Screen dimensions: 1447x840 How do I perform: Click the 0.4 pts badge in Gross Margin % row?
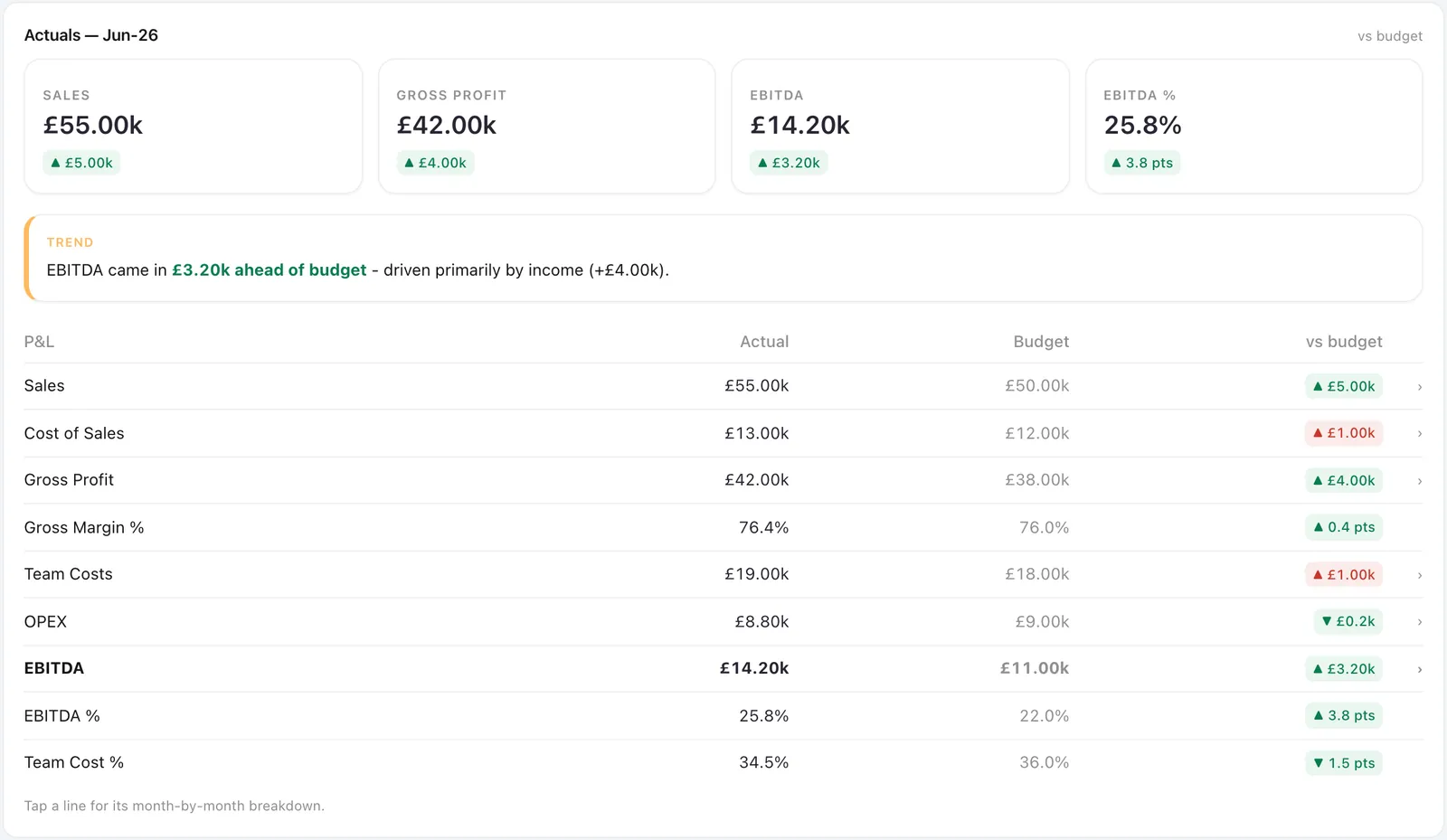point(1344,527)
